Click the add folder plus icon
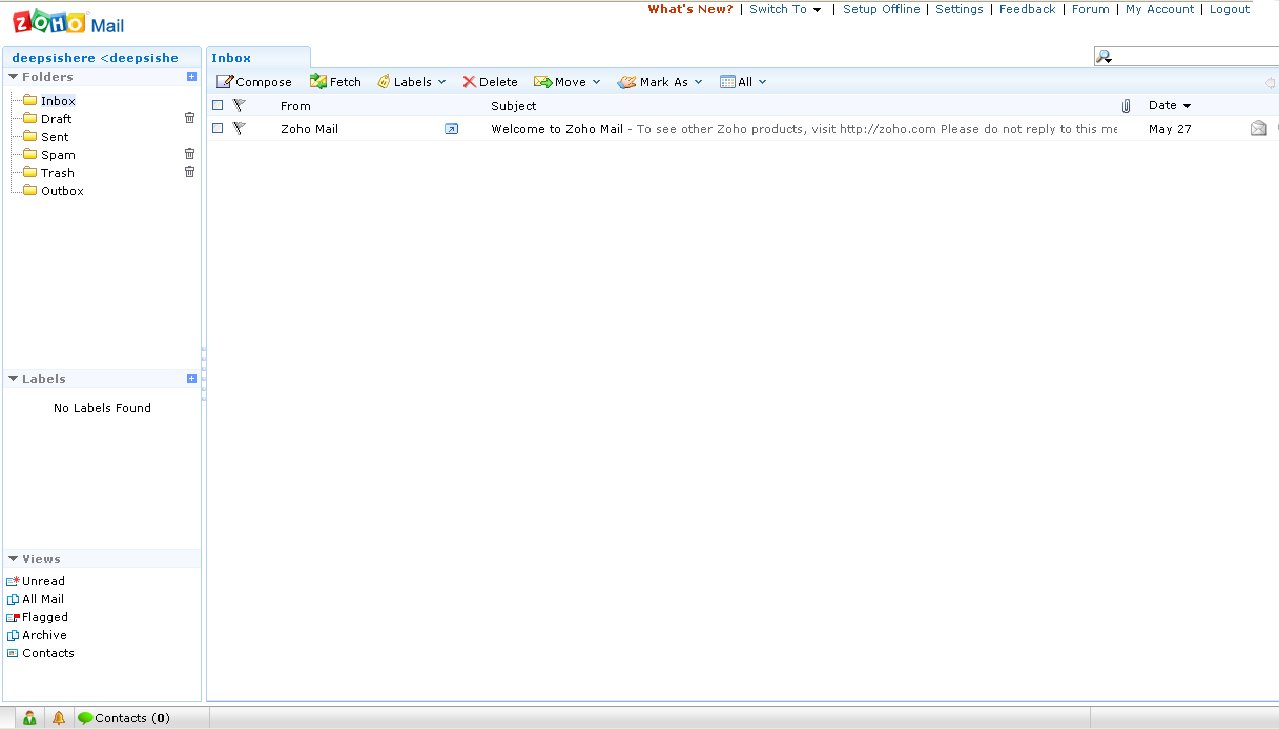 (192, 77)
